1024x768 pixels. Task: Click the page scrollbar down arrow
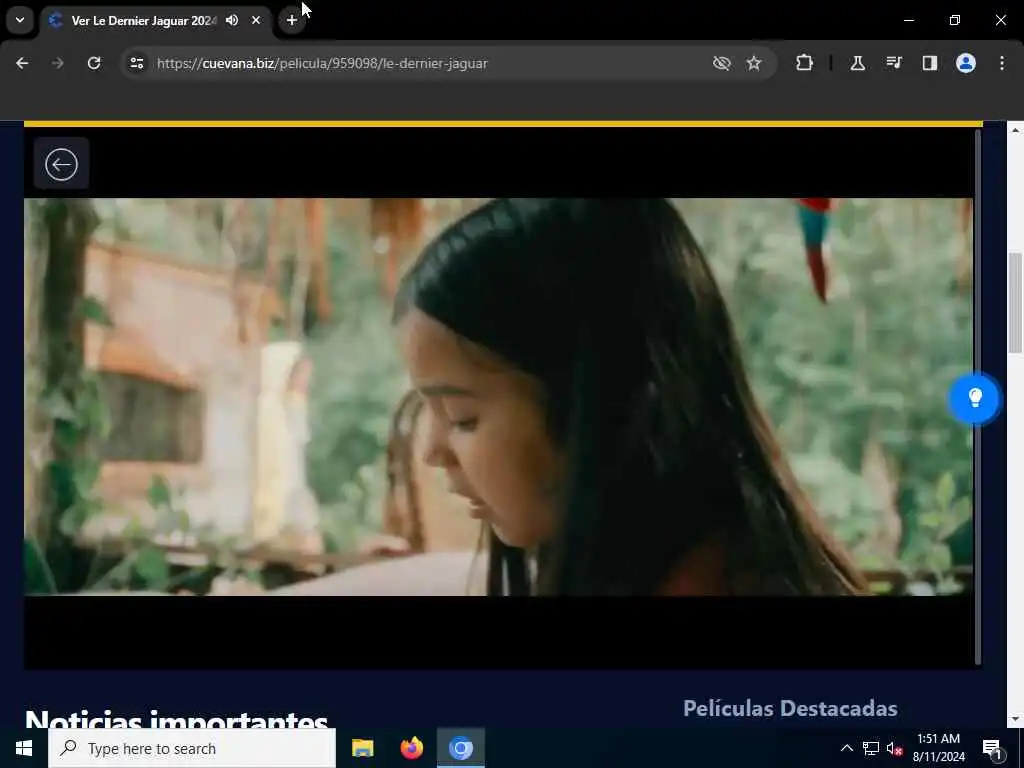point(1016,719)
